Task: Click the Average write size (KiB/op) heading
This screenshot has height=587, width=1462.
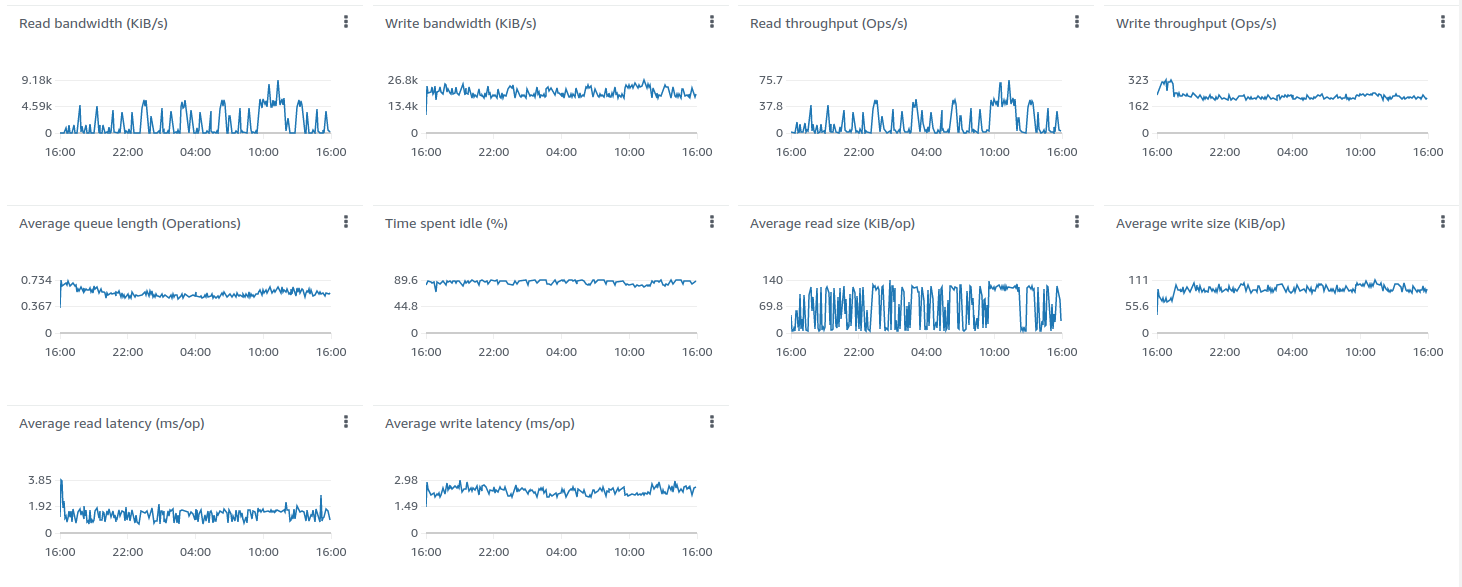Action: coord(1200,223)
